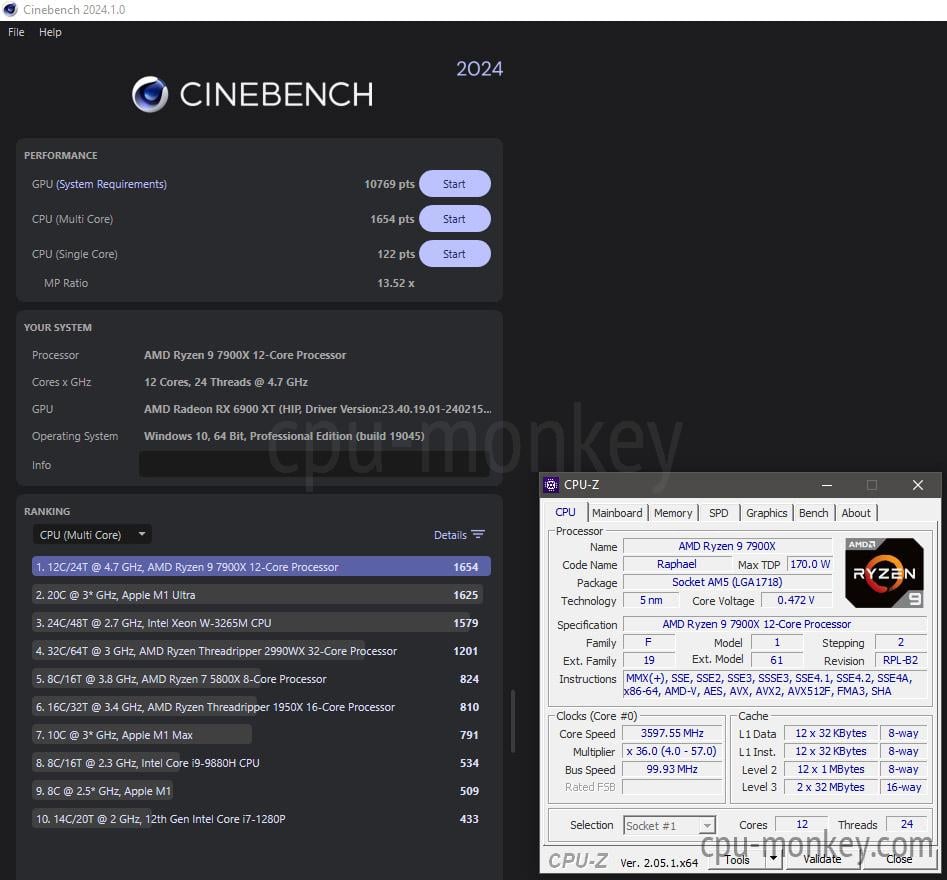Open the CPU (Multi Core) ranking dropdown

click(x=92, y=535)
